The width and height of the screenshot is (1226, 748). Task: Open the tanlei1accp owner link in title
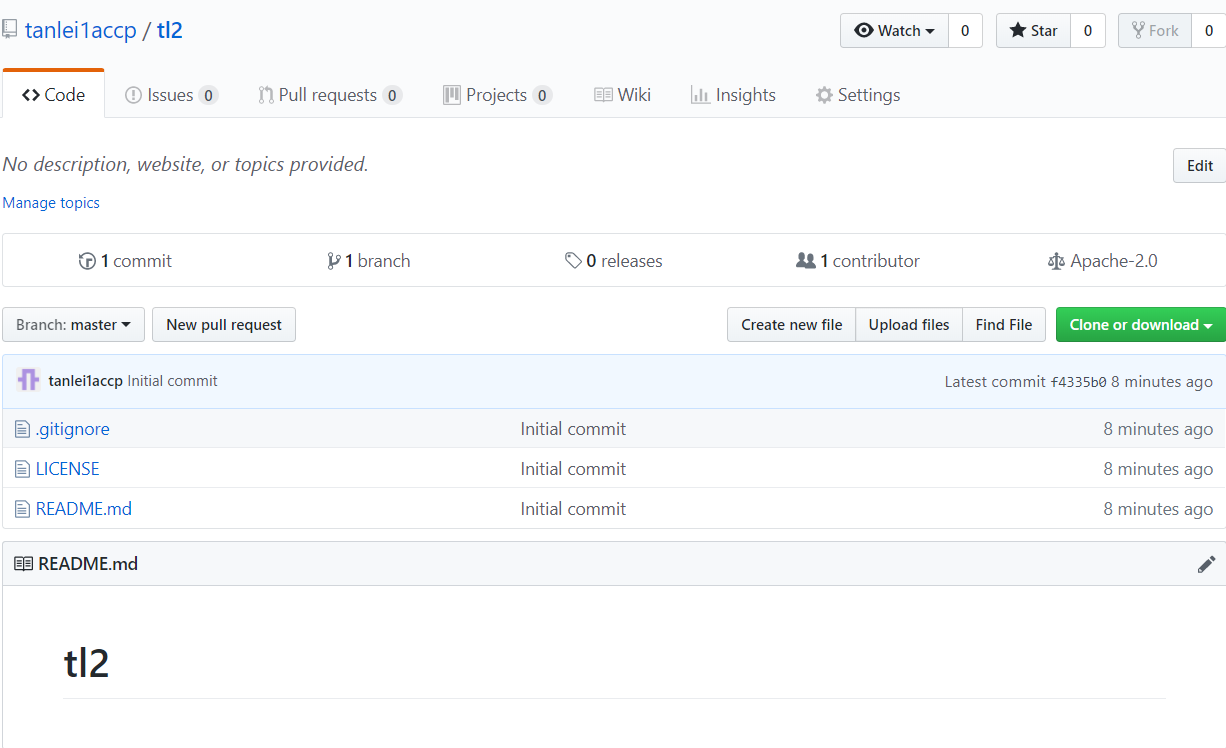[81, 30]
